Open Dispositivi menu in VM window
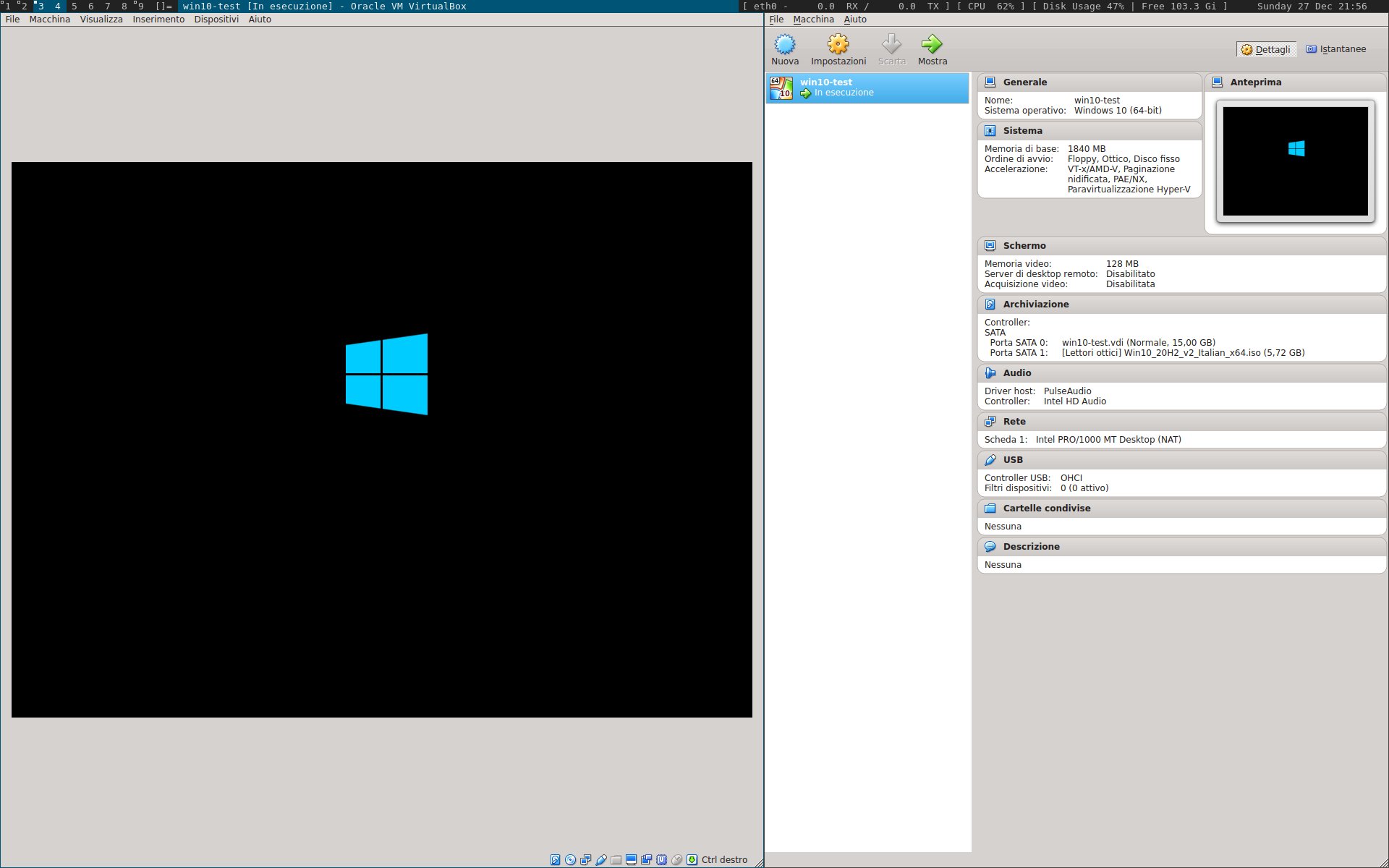The height and width of the screenshot is (868, 1389). click(x=216, y=20)
